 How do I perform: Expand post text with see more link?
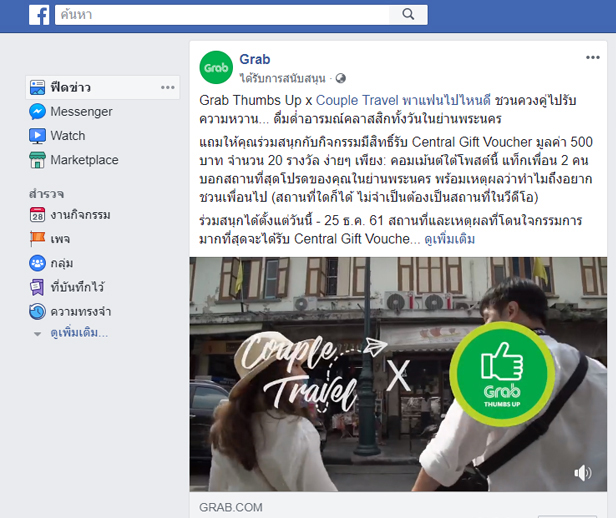(449, 239)
